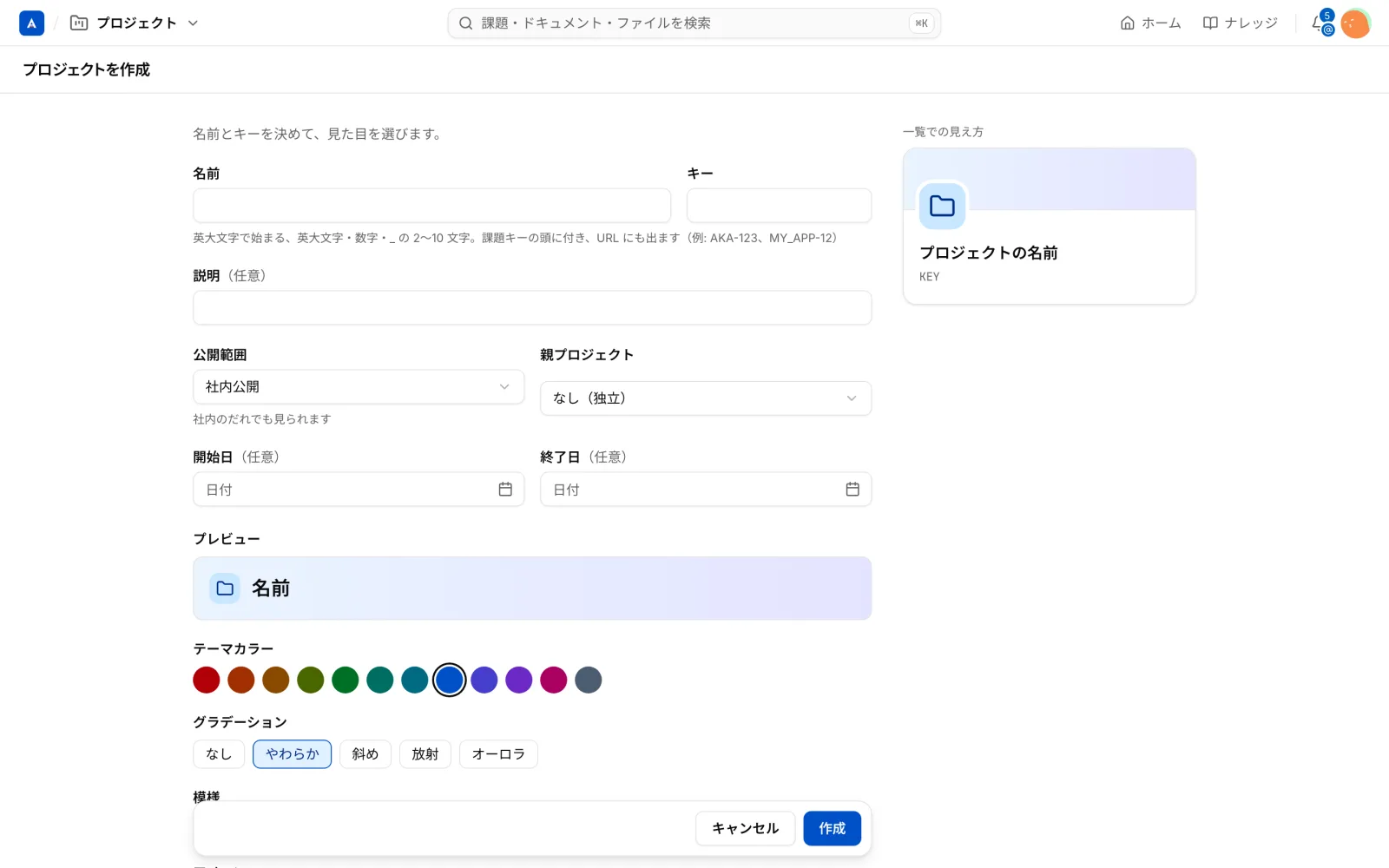Click the キャンセル button

click(746, 829)
